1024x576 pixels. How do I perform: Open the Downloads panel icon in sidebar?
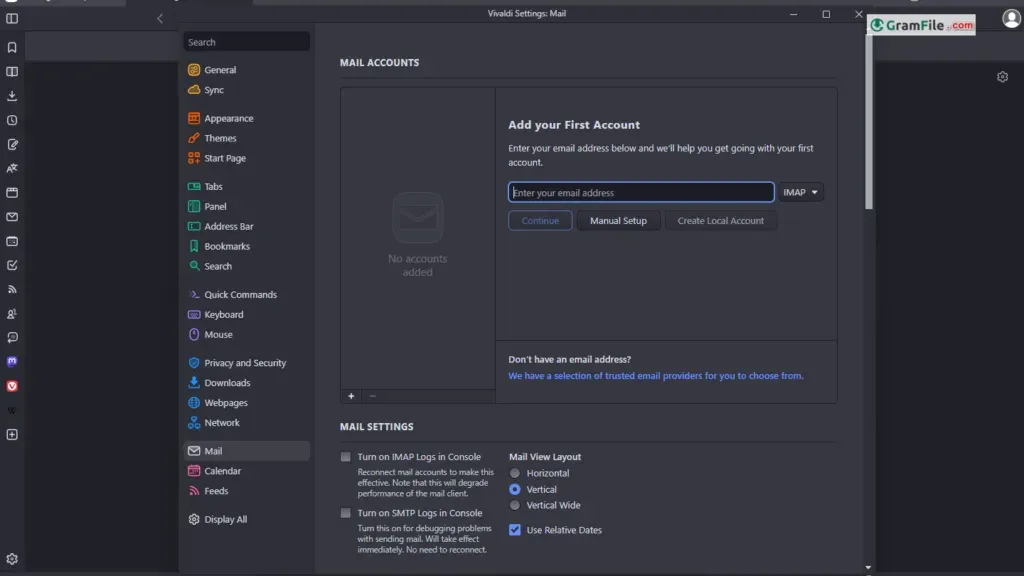pos(12,96)
